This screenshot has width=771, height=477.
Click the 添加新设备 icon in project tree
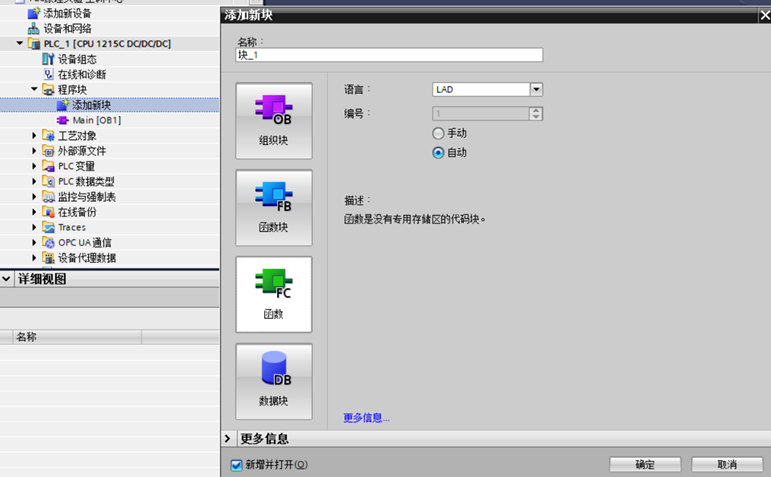click(x=33, y=13)
